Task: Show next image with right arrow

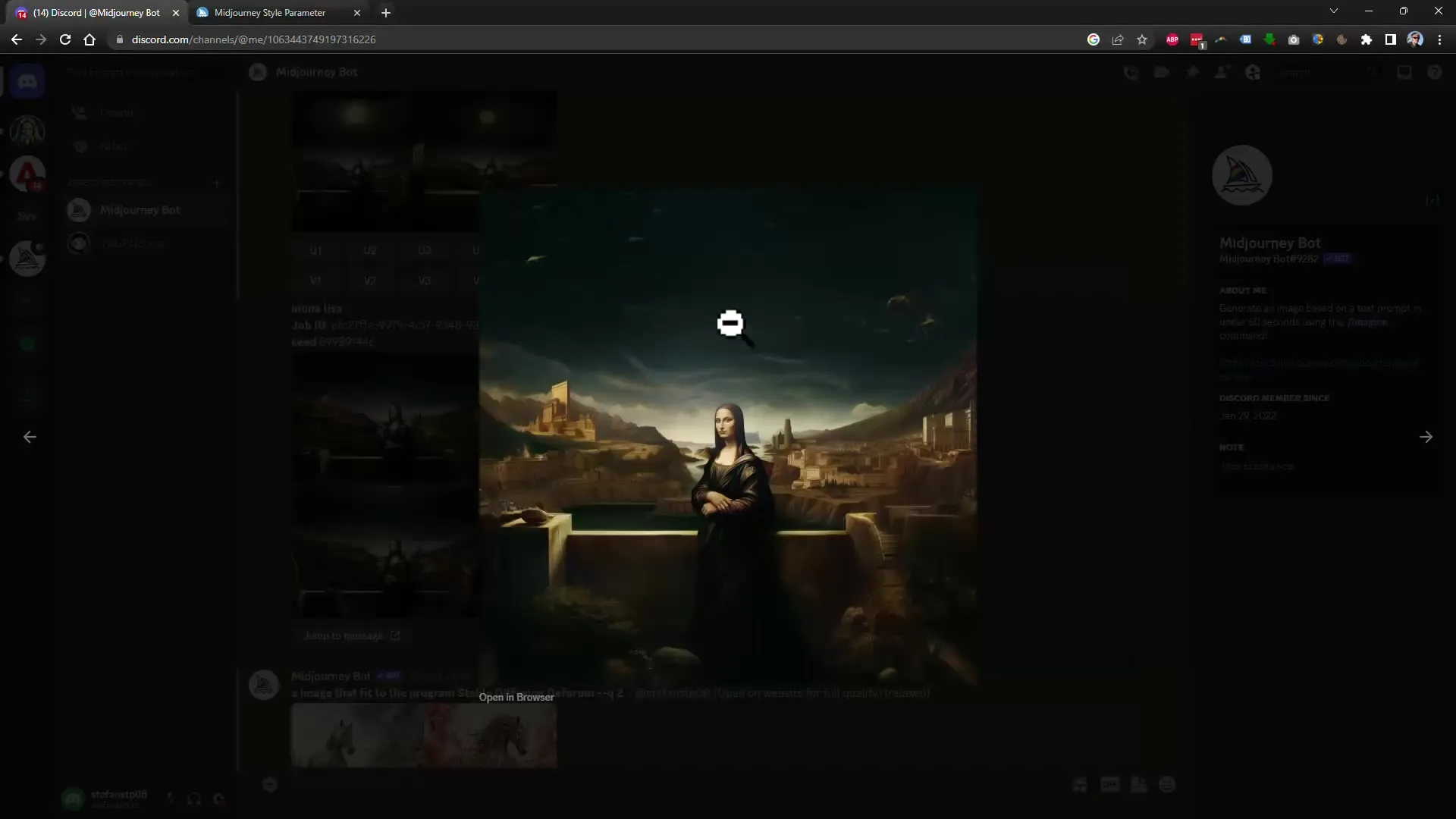Action: pyautogui.click(x=1426, y=437)
